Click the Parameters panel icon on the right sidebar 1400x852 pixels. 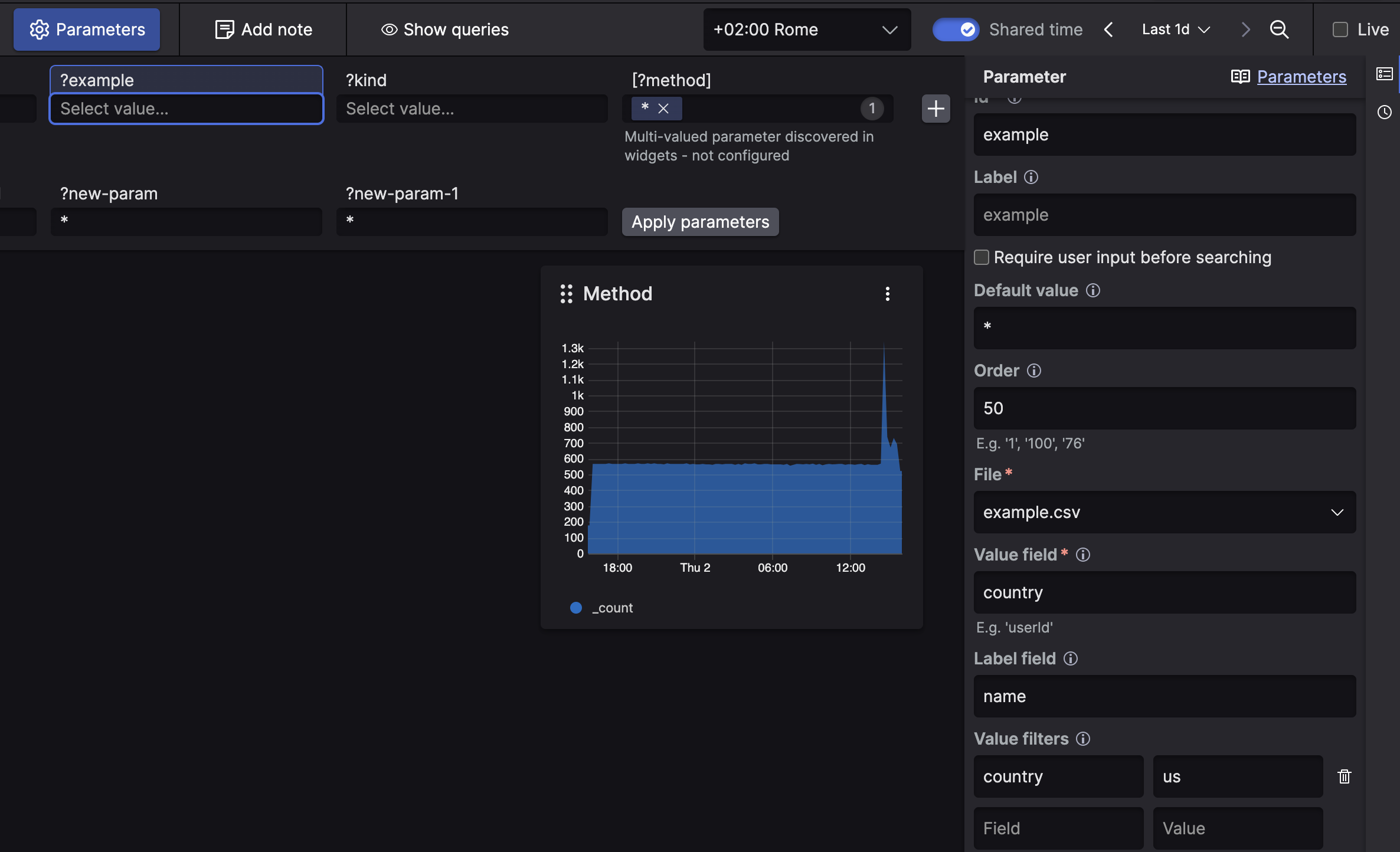tap(1384, 73)
